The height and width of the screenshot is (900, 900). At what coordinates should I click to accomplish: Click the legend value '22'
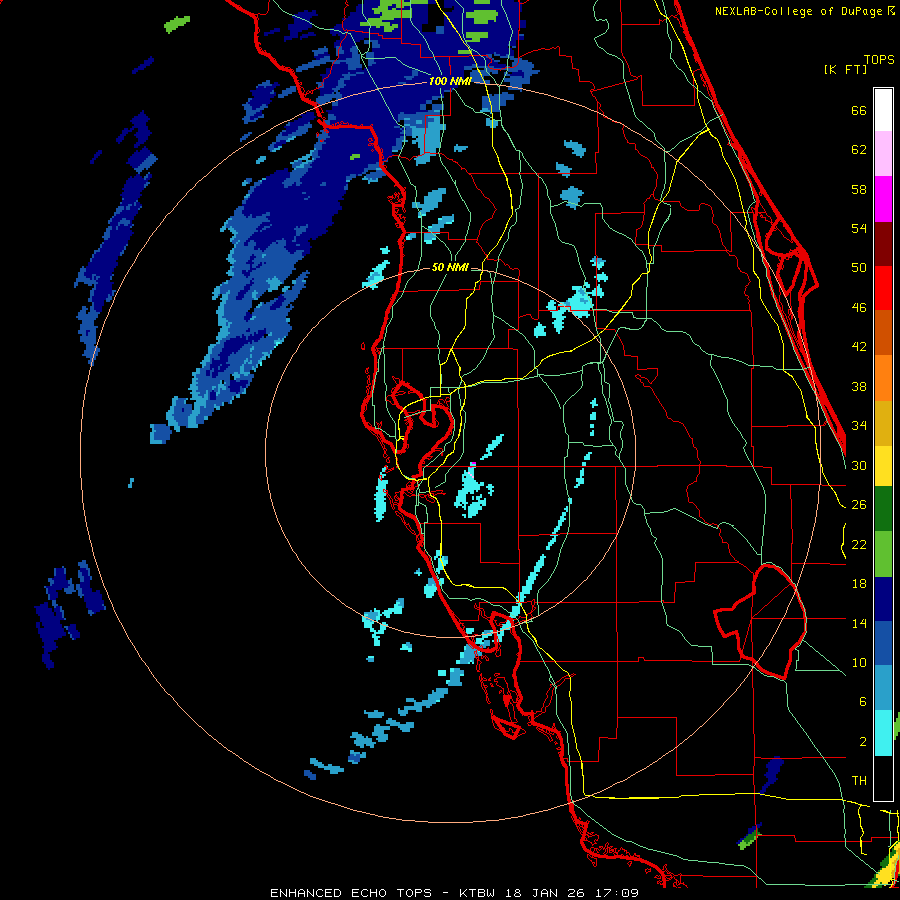pyautogui.click(x=859, y=545)
